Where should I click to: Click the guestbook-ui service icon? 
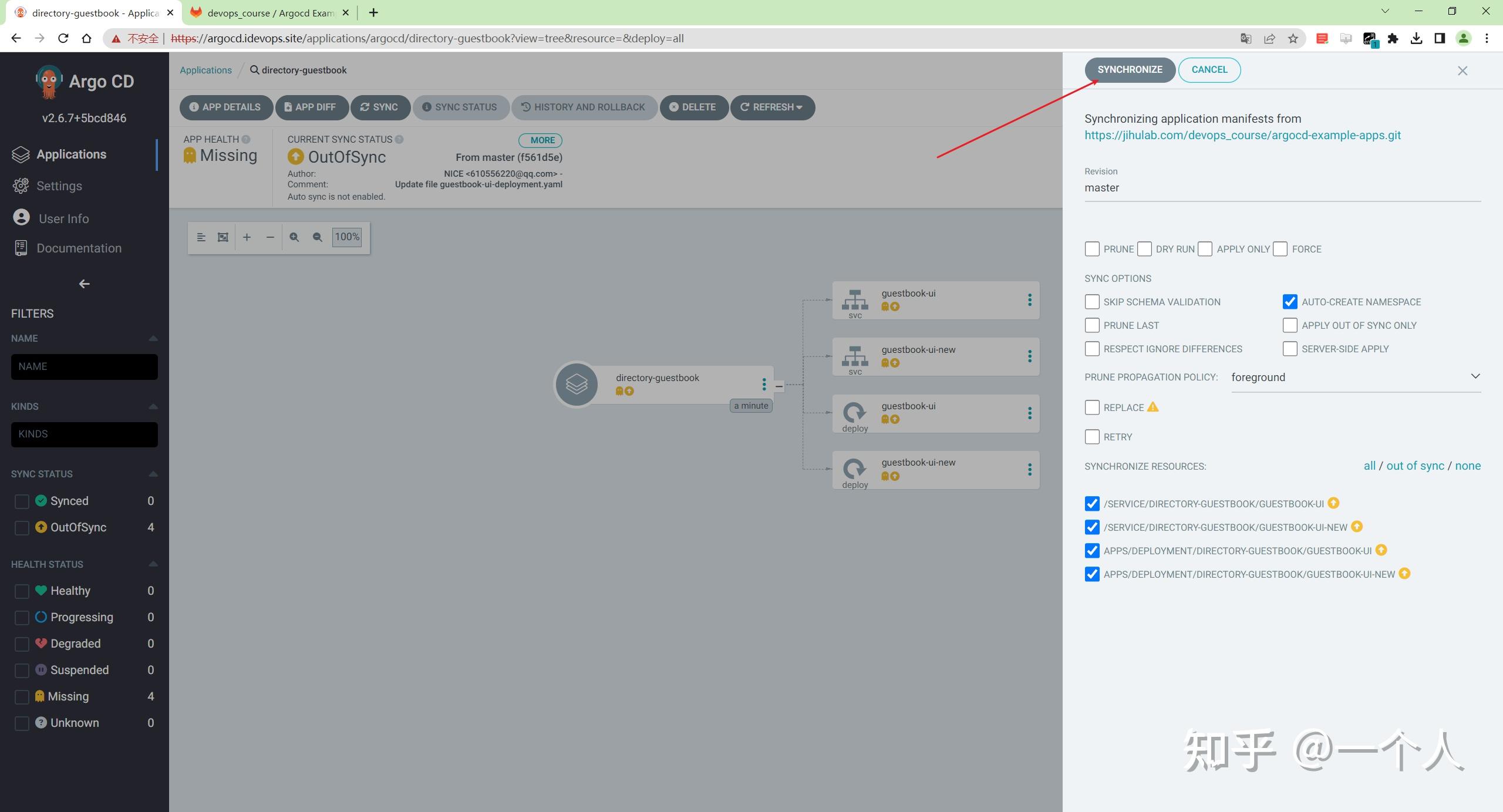[x=855, y=300]
